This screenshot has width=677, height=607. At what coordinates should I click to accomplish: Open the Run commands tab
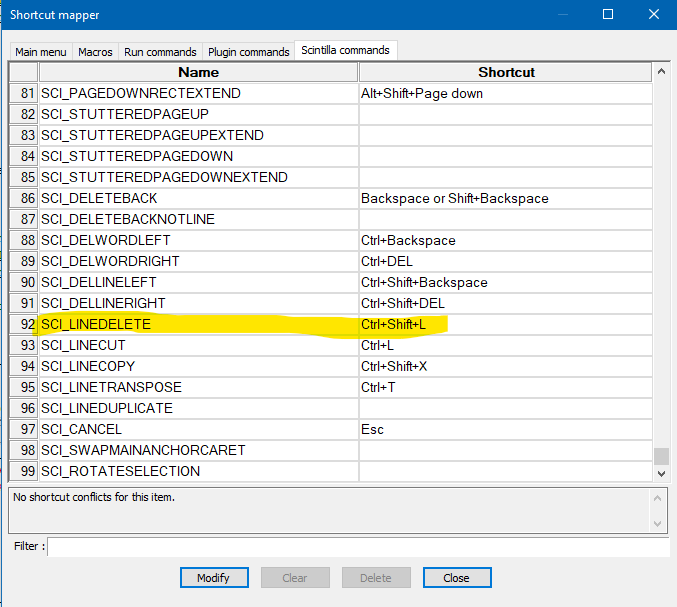coord(160,52)
